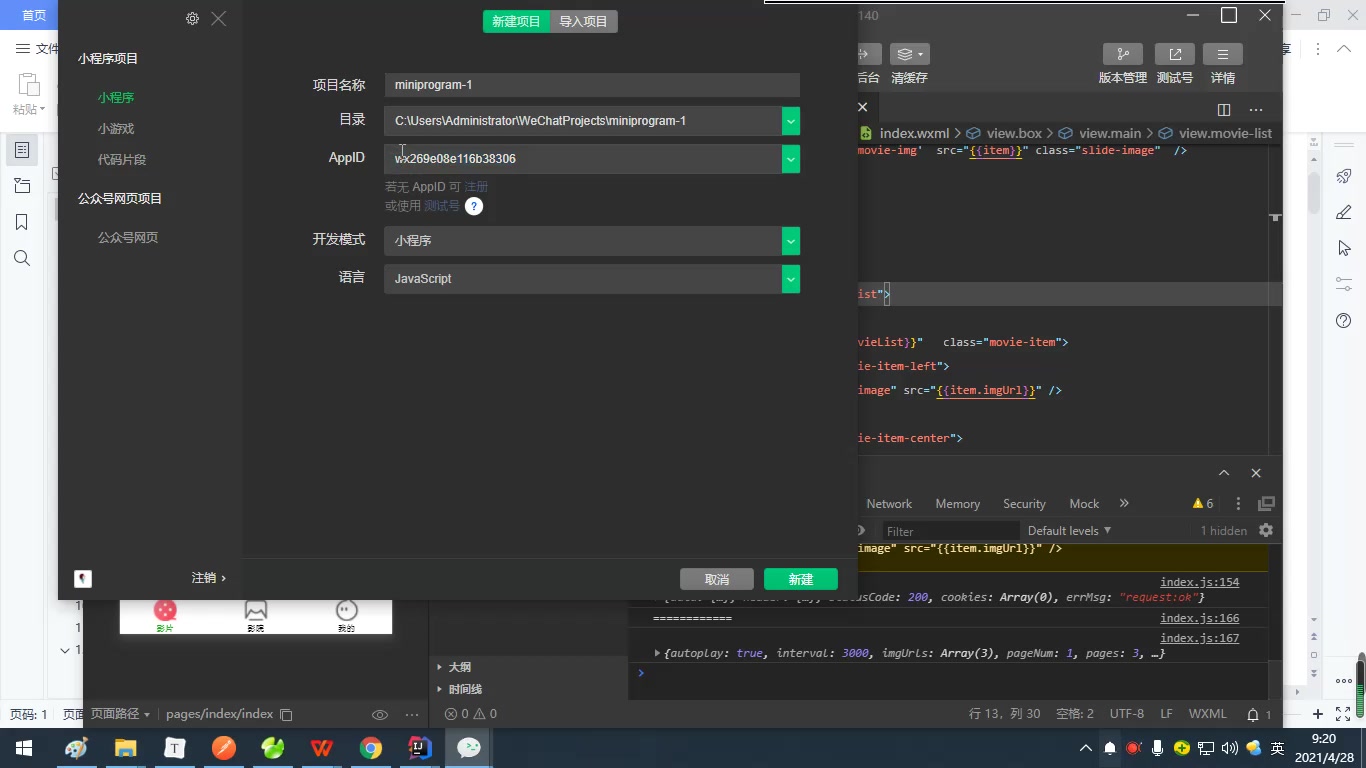
Task: Open the question mark help icon
Action: coord(474,206)
